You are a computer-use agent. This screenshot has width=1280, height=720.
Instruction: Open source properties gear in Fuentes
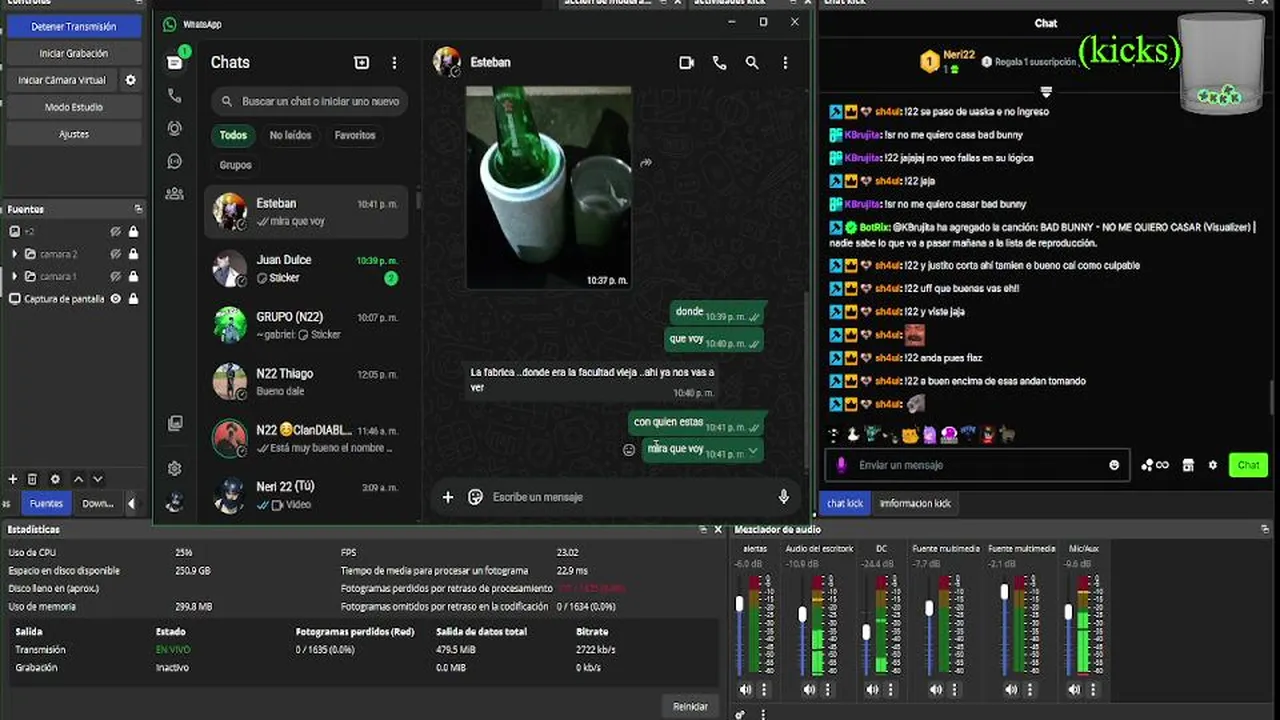point(55,480)
